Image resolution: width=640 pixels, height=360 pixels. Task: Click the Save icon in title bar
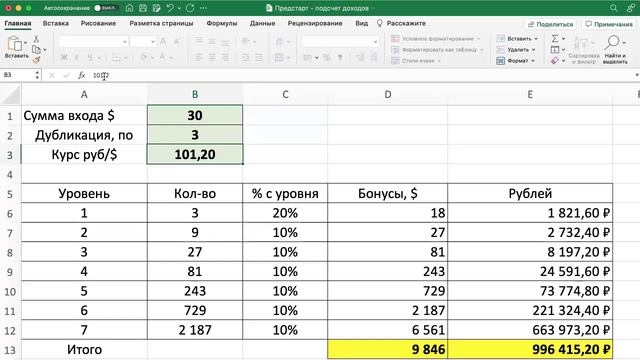(143, 8)
